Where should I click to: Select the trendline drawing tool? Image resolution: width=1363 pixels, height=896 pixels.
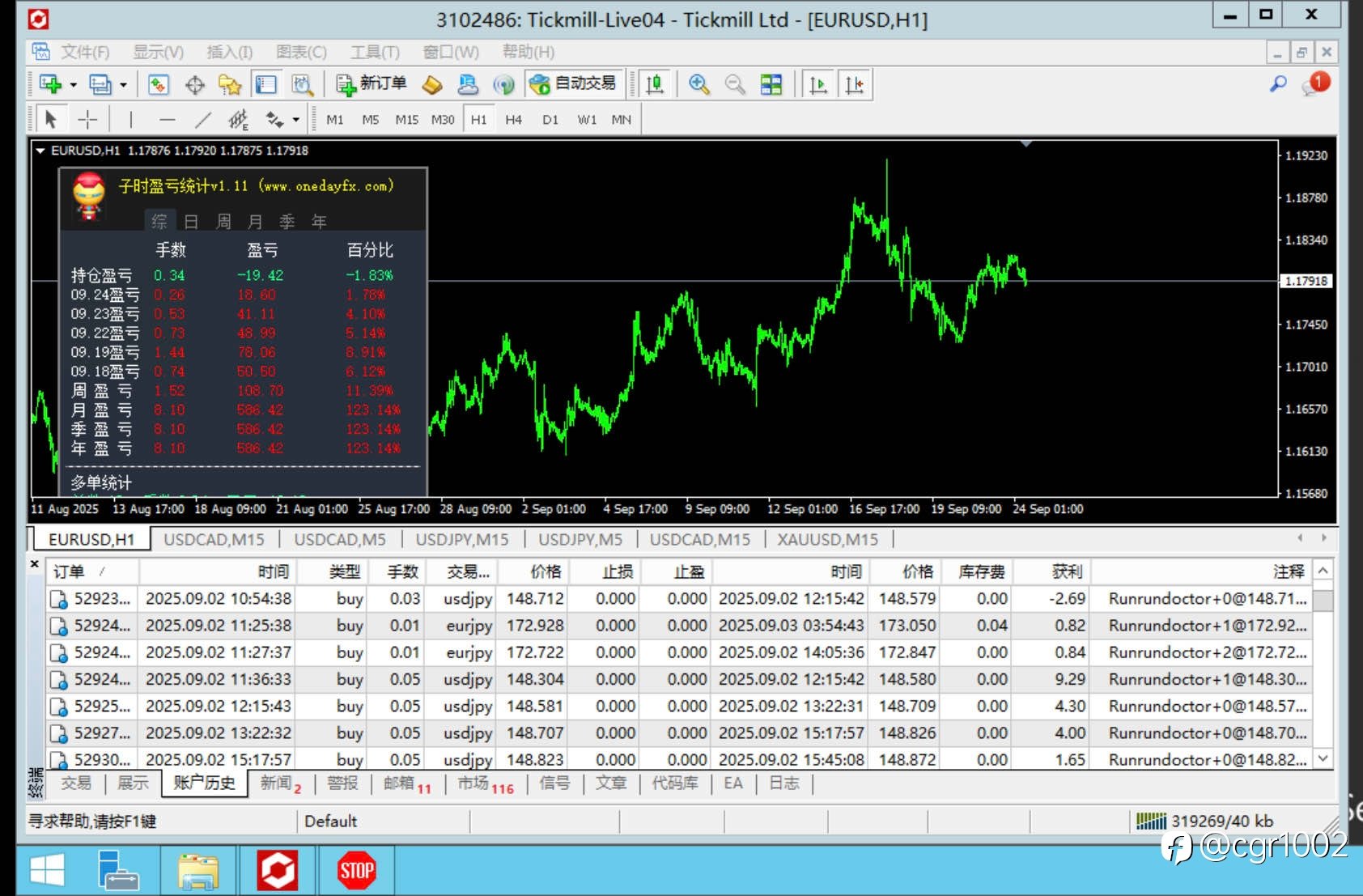click(202, 120)
